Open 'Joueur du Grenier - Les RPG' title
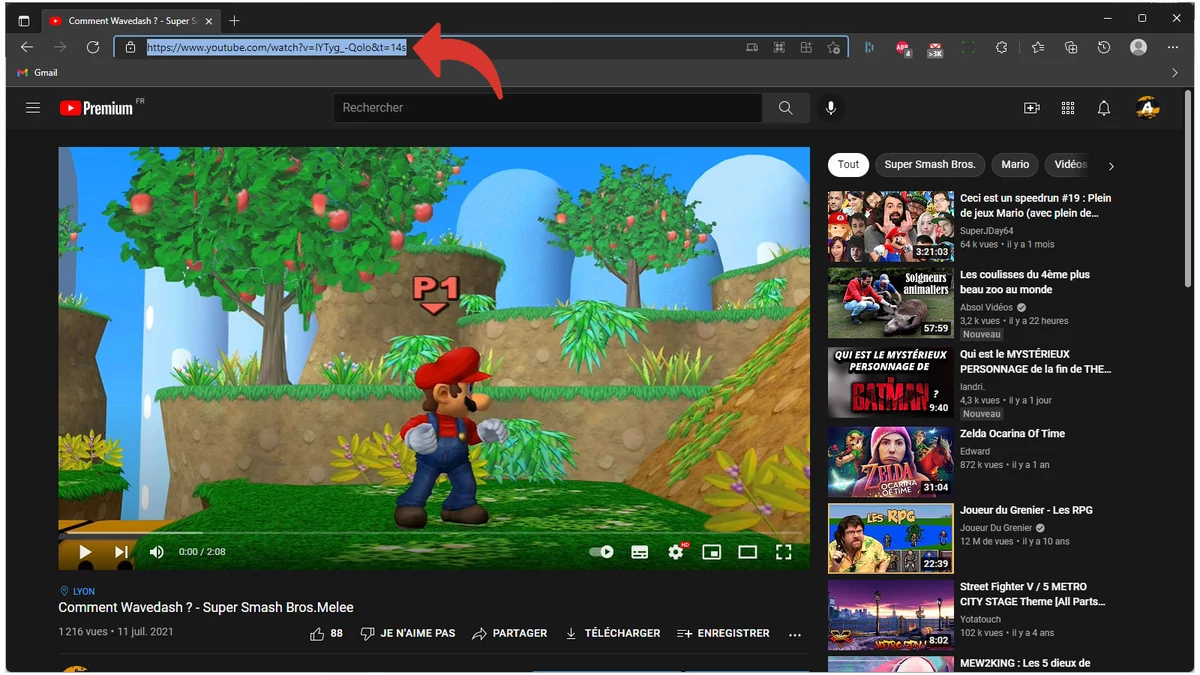 (1026, 510)
